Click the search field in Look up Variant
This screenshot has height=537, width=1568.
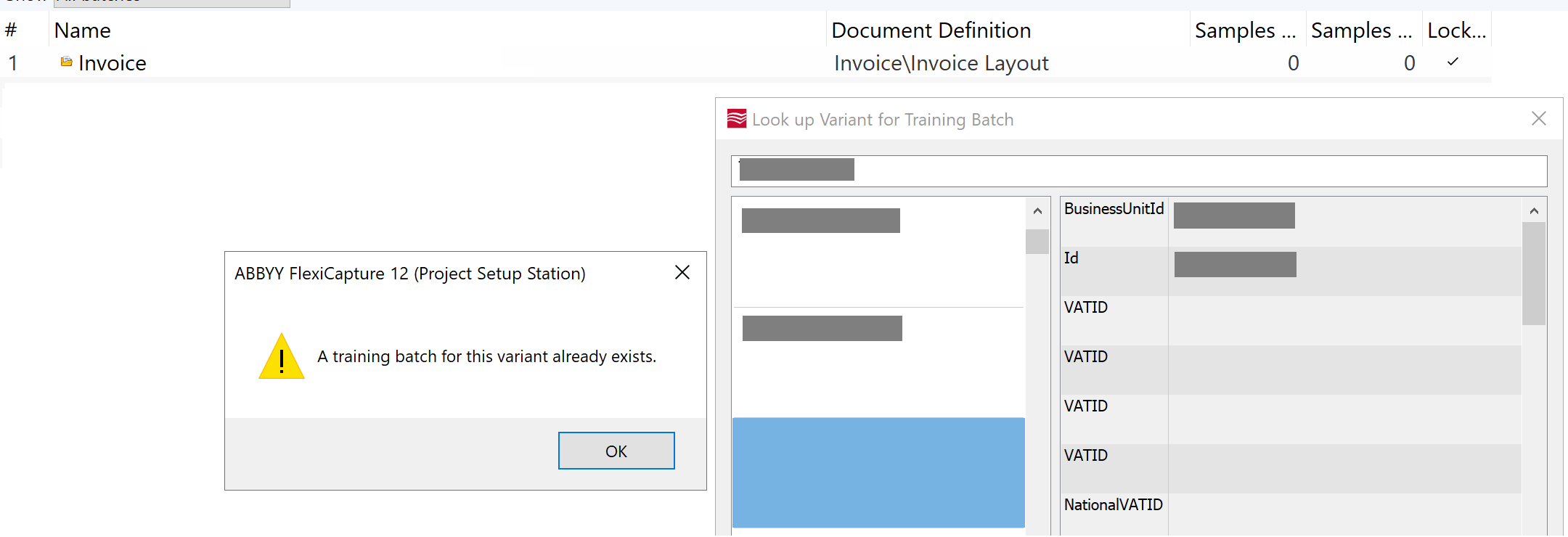(x=1139, y=171)
